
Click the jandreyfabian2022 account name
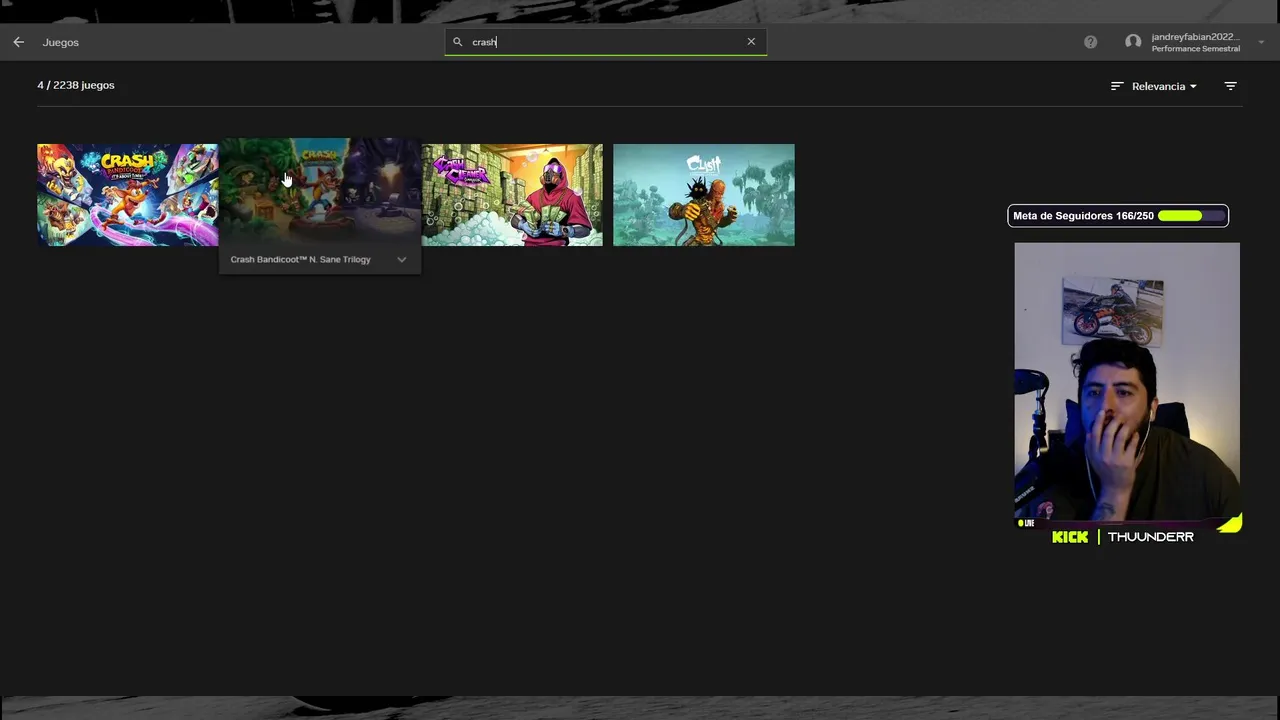point(1195,37)
